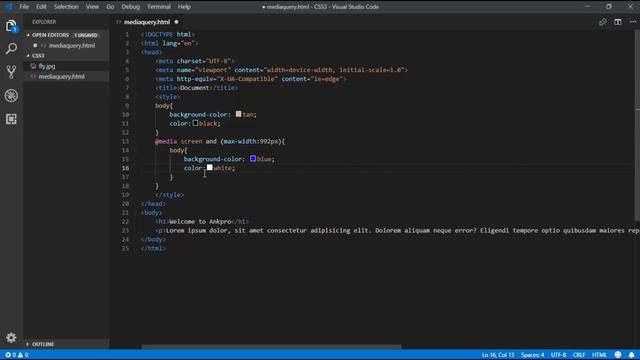
Task: Click the fly.jpg file icon
Action: [33, 66]
